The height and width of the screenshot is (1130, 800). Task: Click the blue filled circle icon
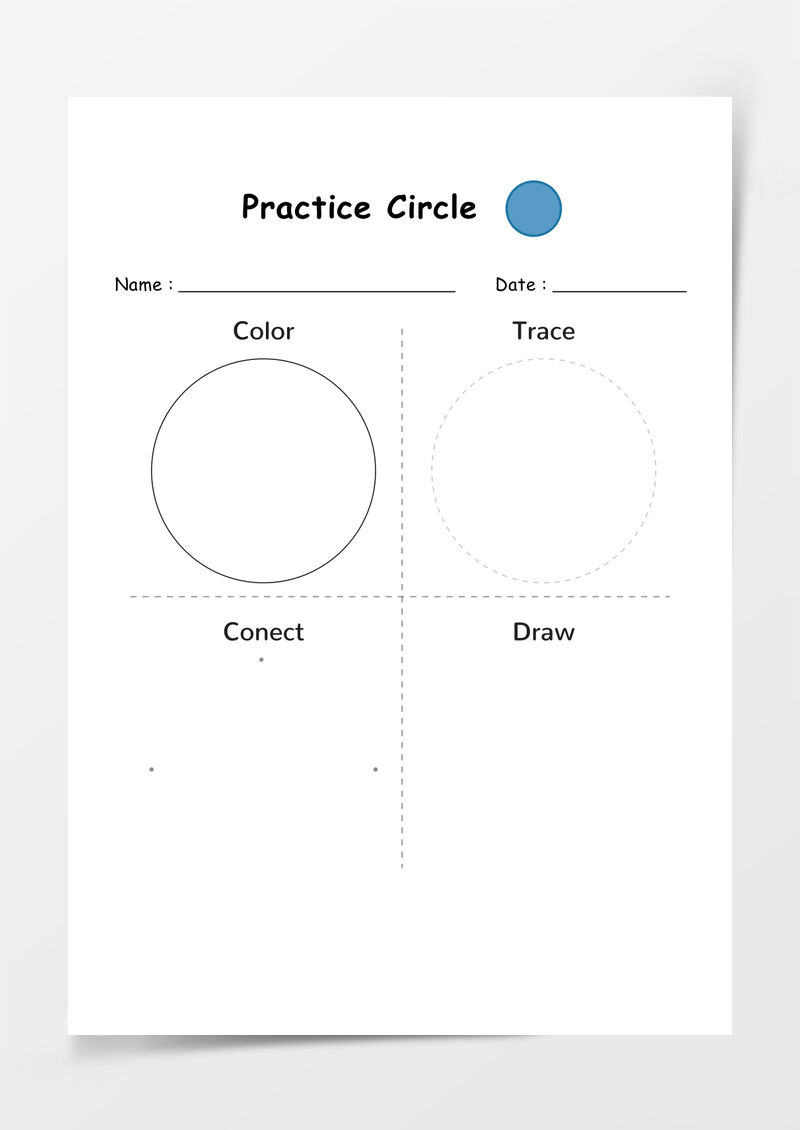click(x=533, y=208)
